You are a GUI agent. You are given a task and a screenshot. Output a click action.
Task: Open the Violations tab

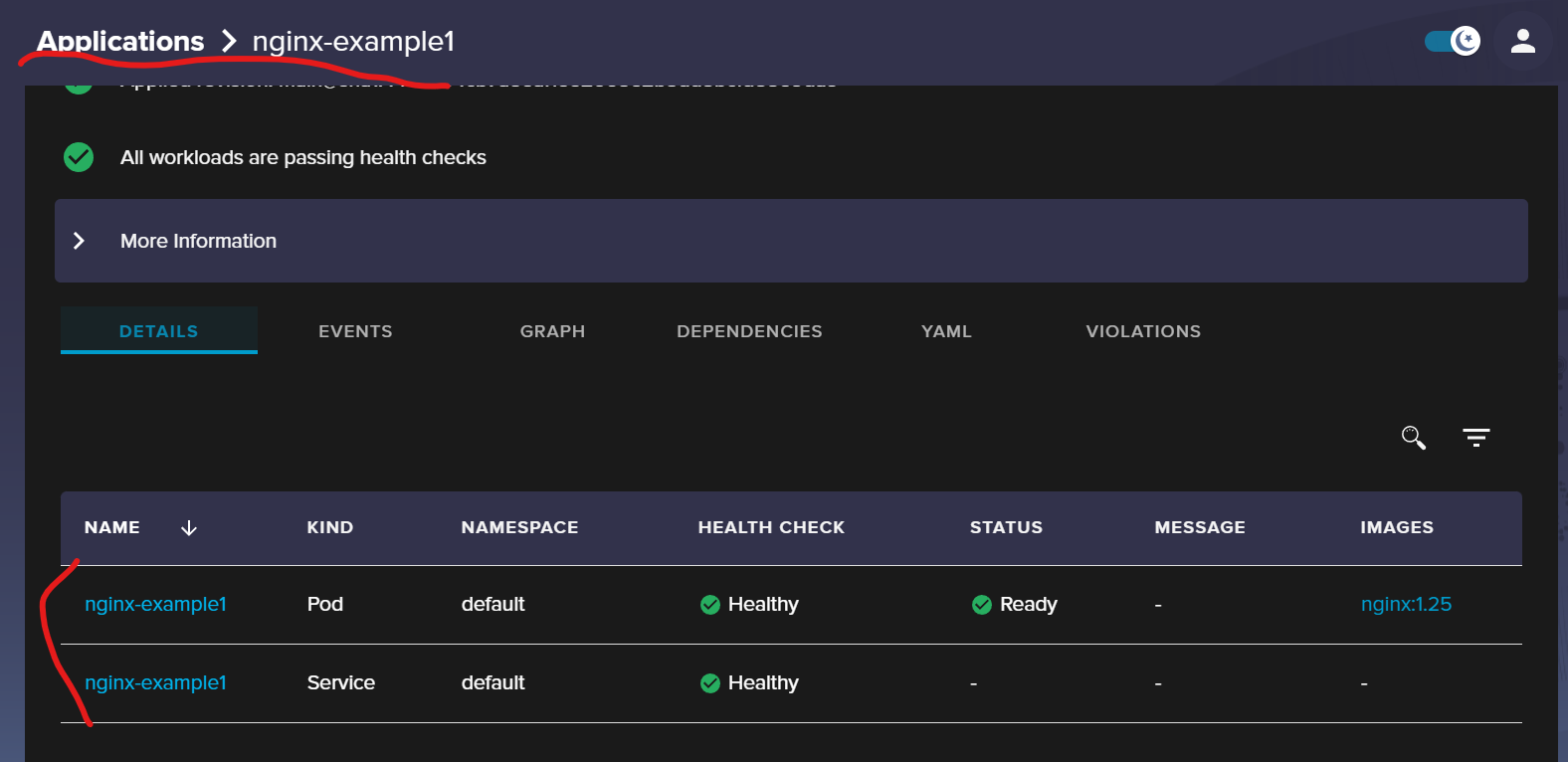pyautogui.click(x=1143, y=331)
